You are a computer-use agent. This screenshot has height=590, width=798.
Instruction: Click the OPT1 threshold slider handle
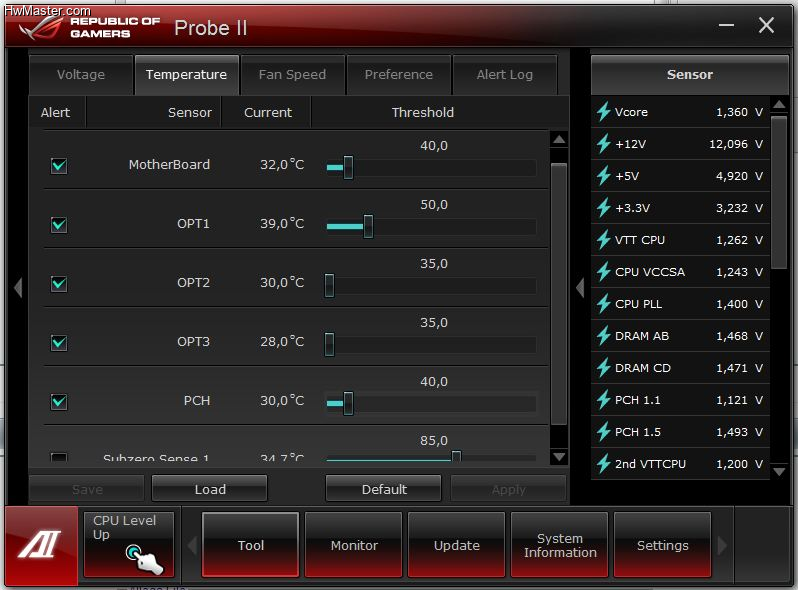click(368, 227)
